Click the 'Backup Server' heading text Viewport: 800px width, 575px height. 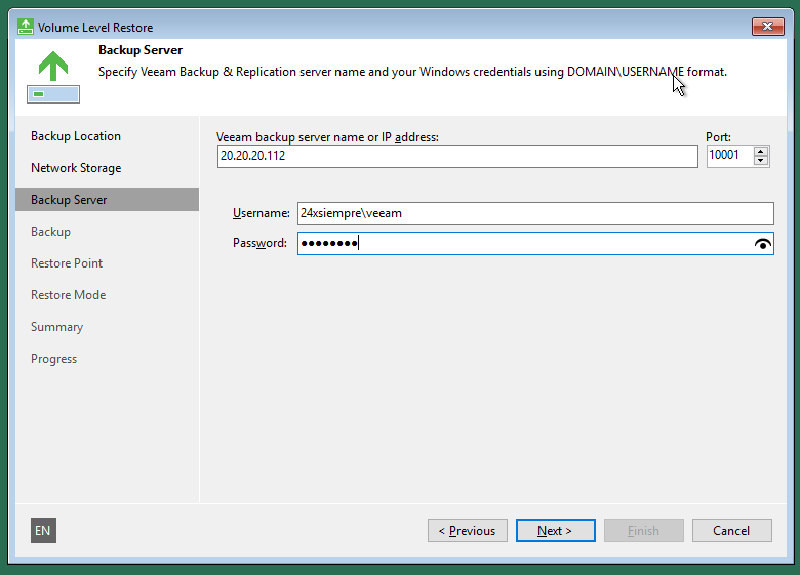(x=140, y=50)
